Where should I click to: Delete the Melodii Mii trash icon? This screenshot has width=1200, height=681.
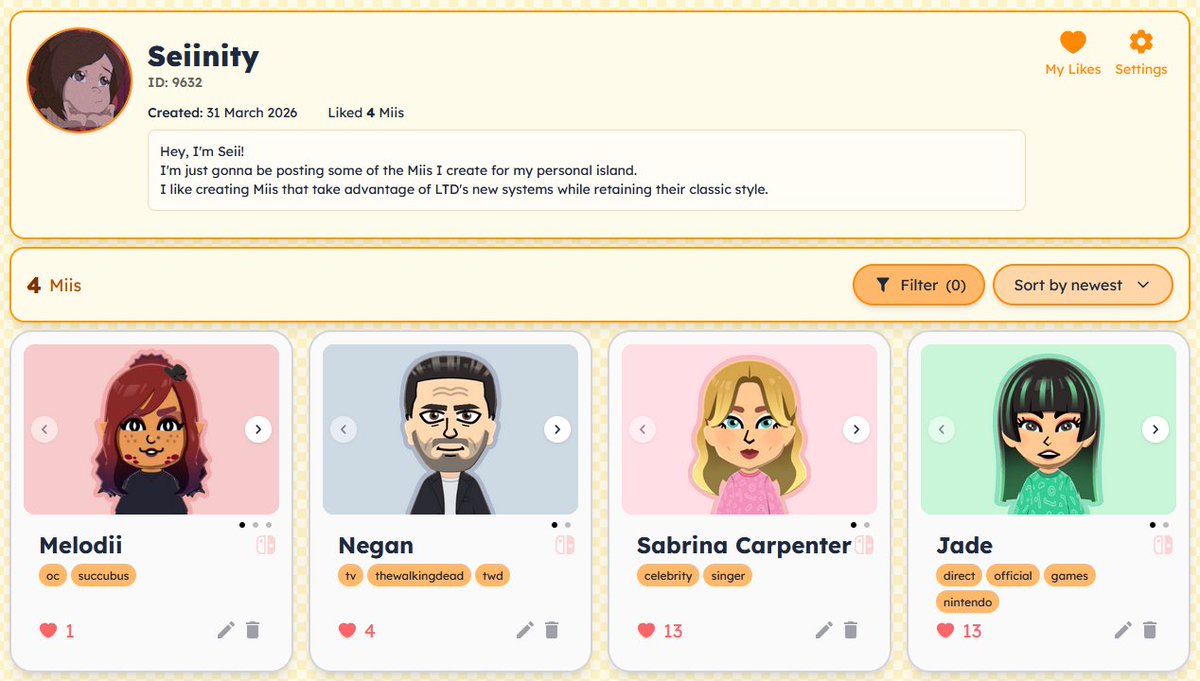252,630
